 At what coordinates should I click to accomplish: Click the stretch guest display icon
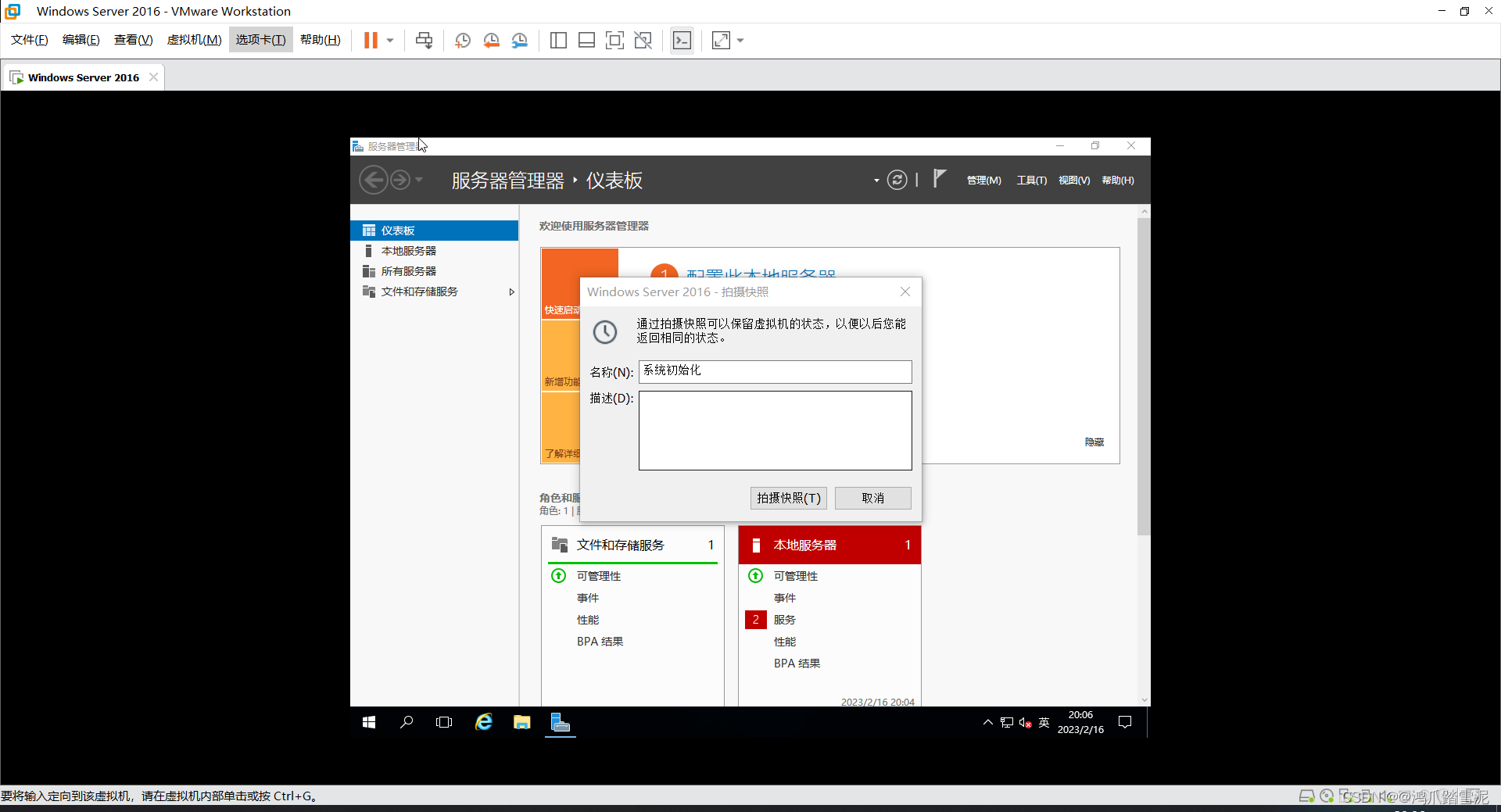pyautogui.click(x=721, y=40)
